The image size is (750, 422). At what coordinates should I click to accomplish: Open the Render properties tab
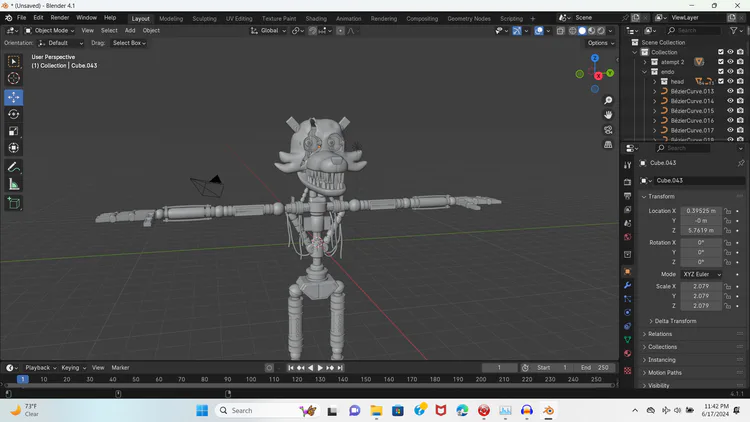click(628, 182)
